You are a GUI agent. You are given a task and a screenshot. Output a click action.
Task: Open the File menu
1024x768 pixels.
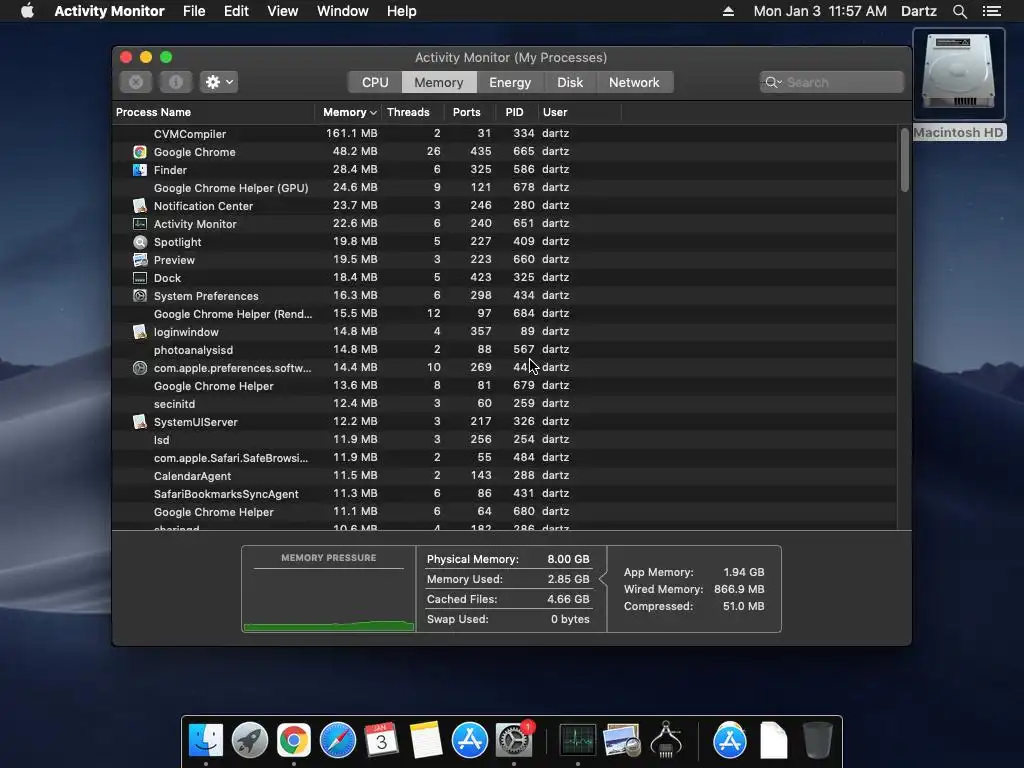[x=194, y=11]
